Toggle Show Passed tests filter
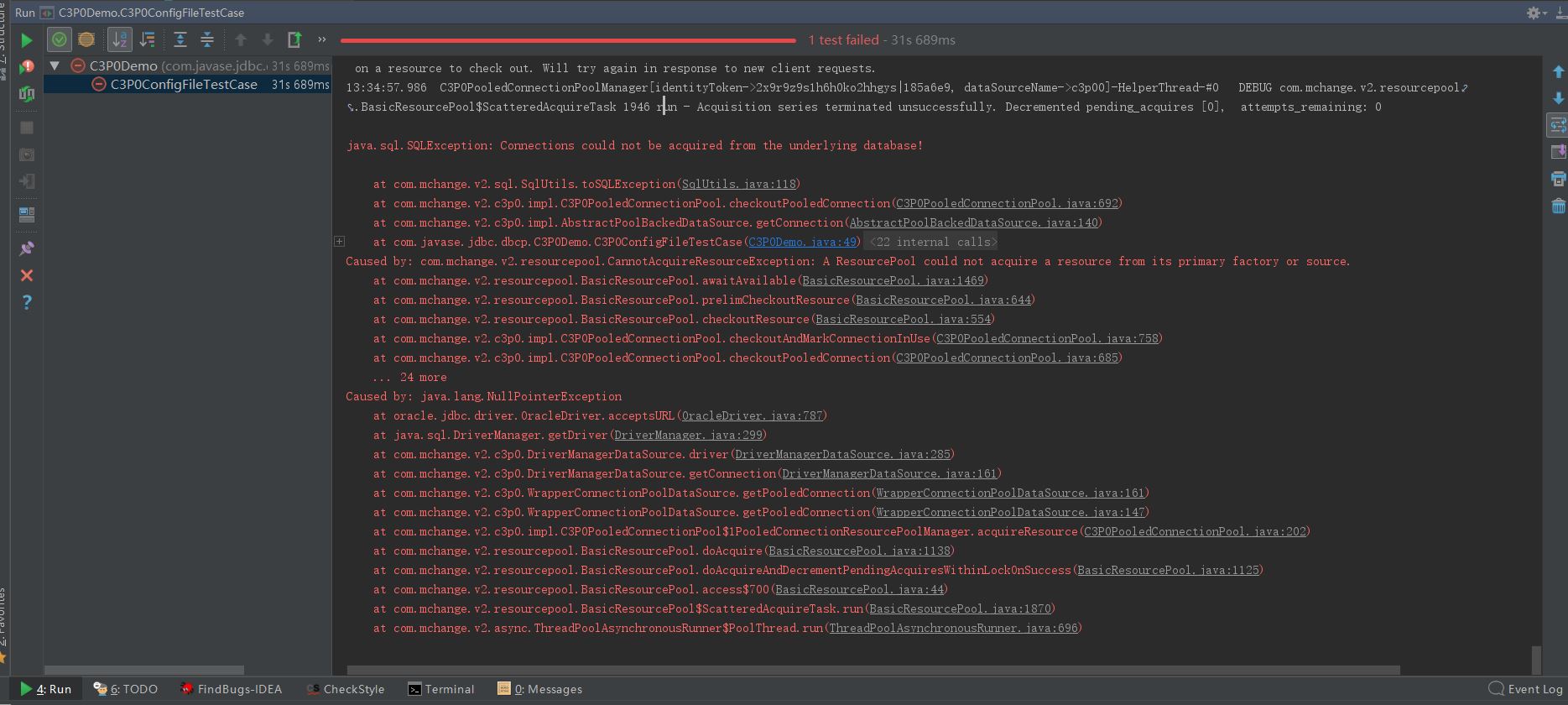Viewport: 1568px width, 705px height. (59, 39)
